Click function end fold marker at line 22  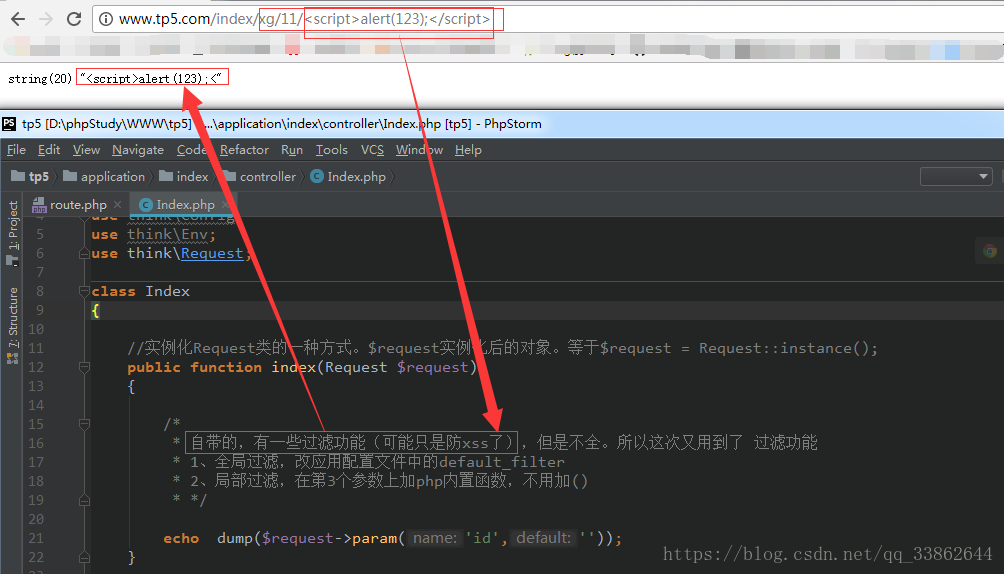[84, 557]
